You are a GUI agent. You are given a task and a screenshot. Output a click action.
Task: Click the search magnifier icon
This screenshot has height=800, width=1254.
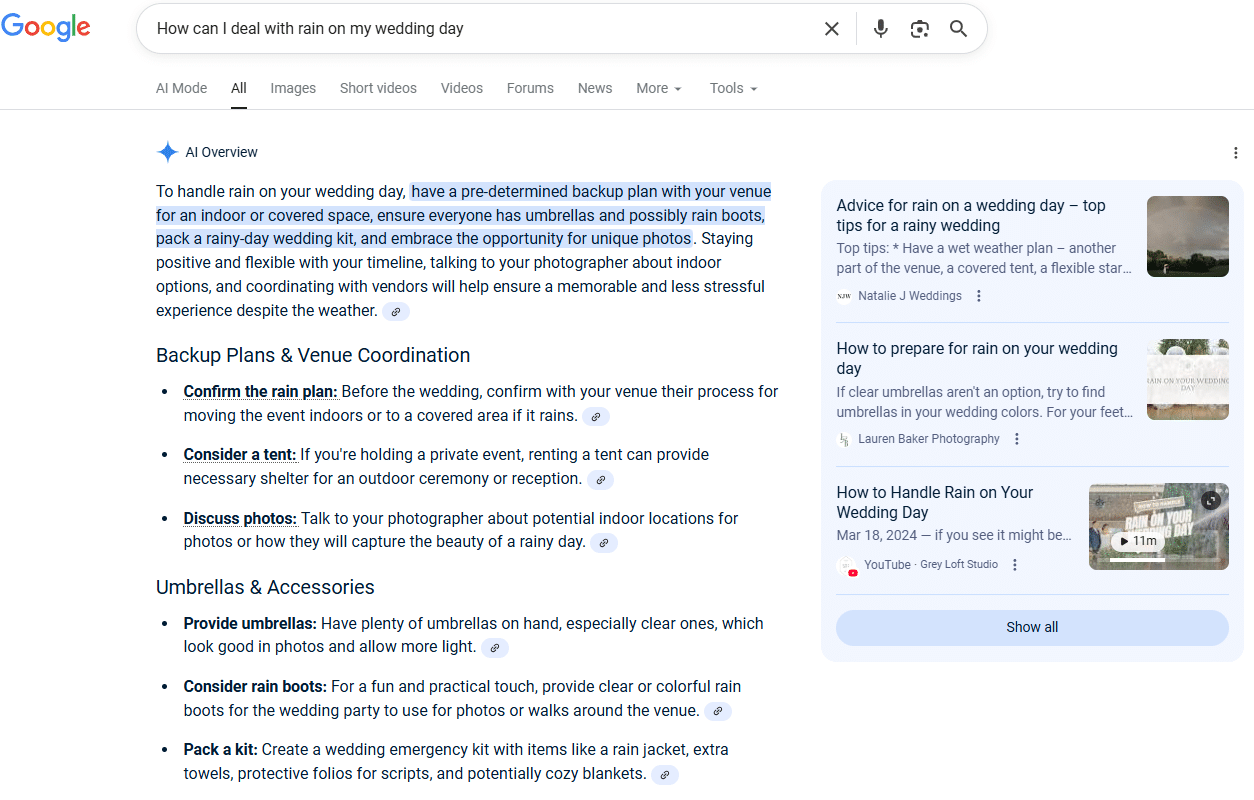958,28
